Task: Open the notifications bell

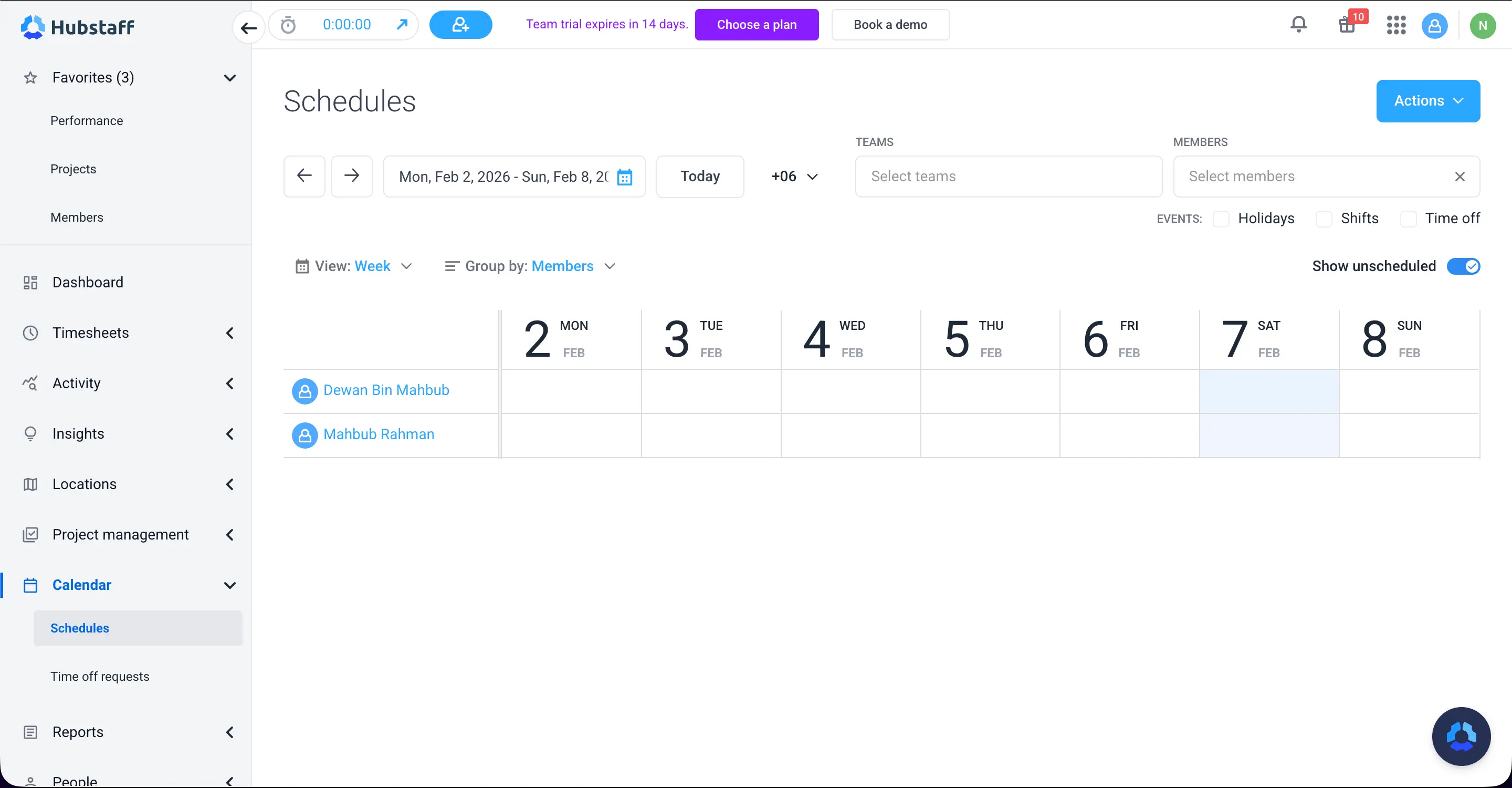Action: point(1299,25)
